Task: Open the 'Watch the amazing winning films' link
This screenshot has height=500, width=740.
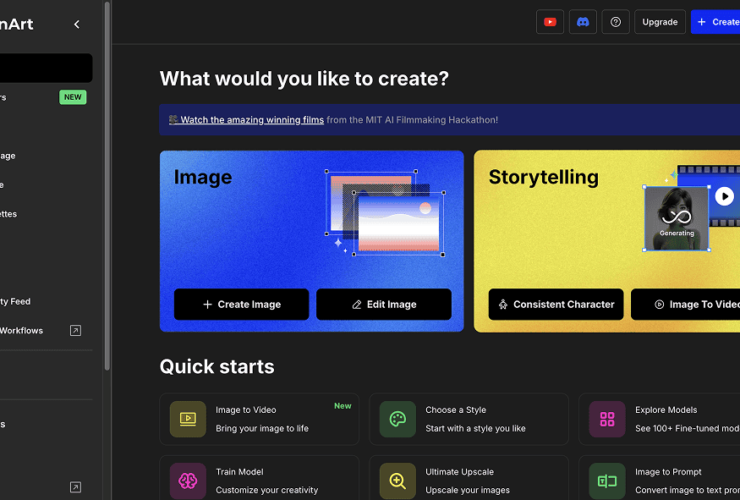Action: coord(252,120)
